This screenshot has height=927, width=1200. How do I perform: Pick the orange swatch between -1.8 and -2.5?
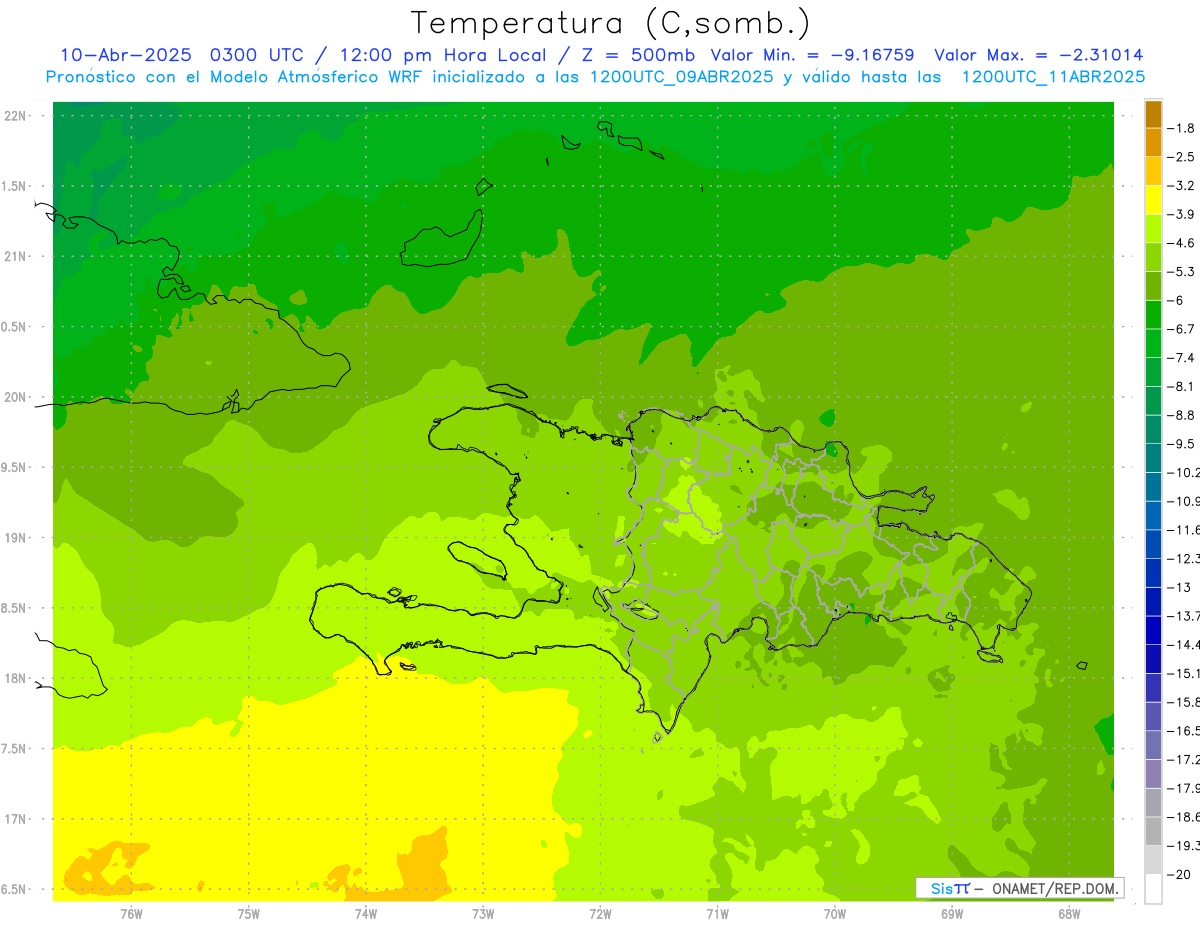pos(1153,143)
